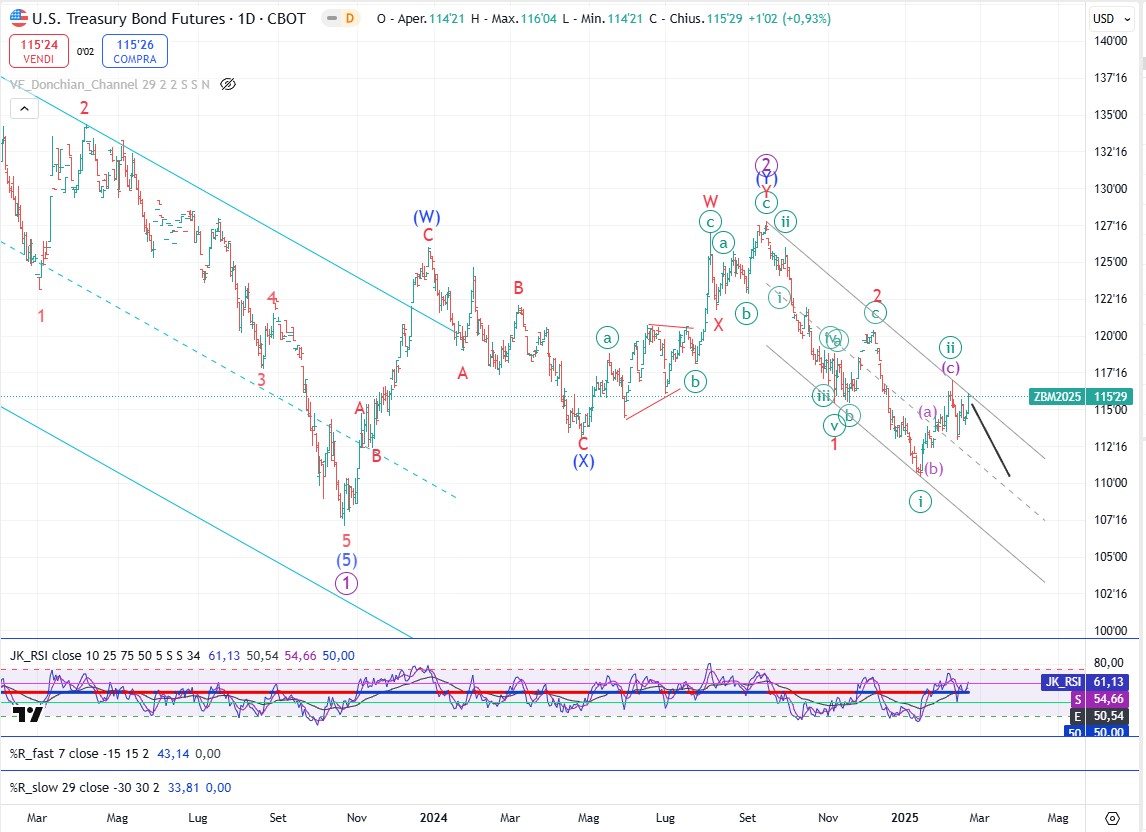Select the purple (b) wave label

[x=933, y=469]
